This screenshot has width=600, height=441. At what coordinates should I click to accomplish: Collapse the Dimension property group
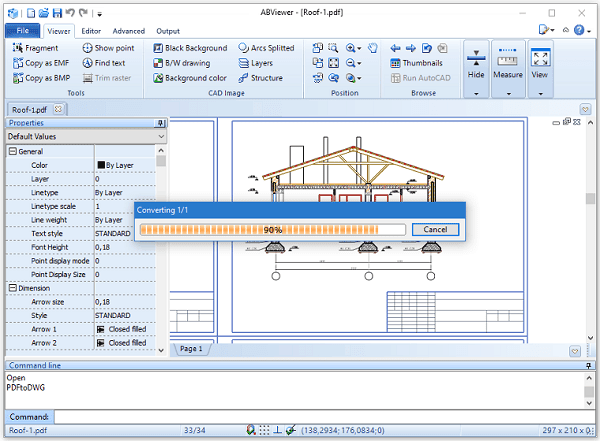13,288
